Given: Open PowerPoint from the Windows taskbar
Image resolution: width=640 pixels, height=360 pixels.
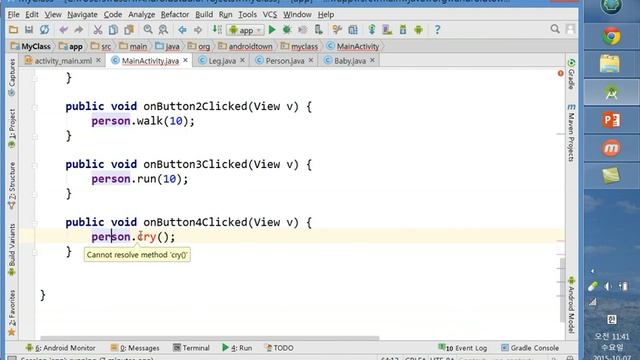Looking at the screenshot, I should click(x=611, y=120).
